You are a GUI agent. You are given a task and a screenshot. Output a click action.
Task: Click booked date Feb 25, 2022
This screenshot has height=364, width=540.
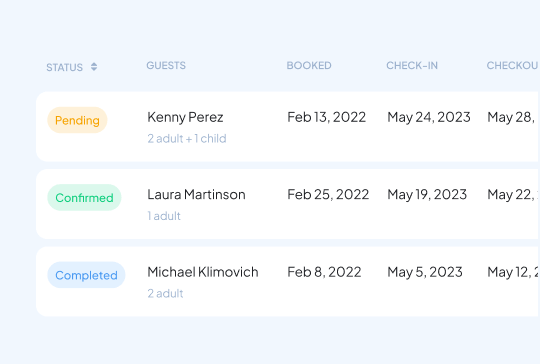coord(328,195)
